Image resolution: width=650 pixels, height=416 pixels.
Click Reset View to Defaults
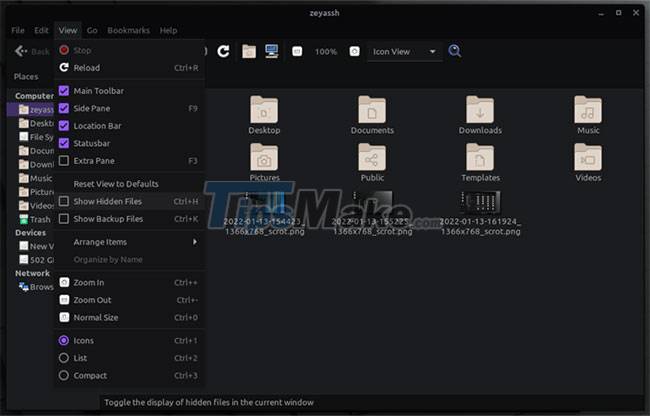coord(129,184)
